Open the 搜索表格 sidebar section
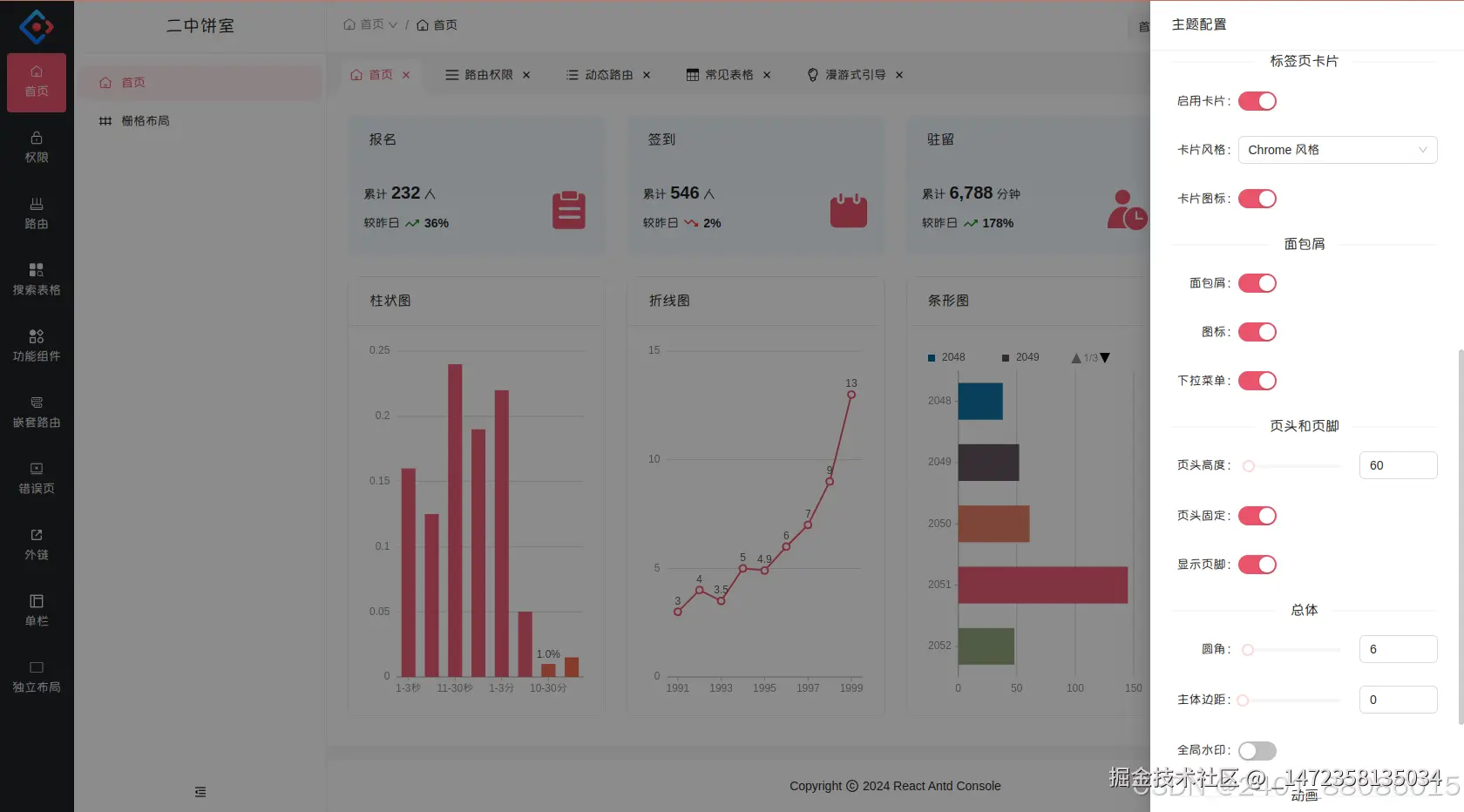Viewport: 1464px width, 812px height. 37,281
